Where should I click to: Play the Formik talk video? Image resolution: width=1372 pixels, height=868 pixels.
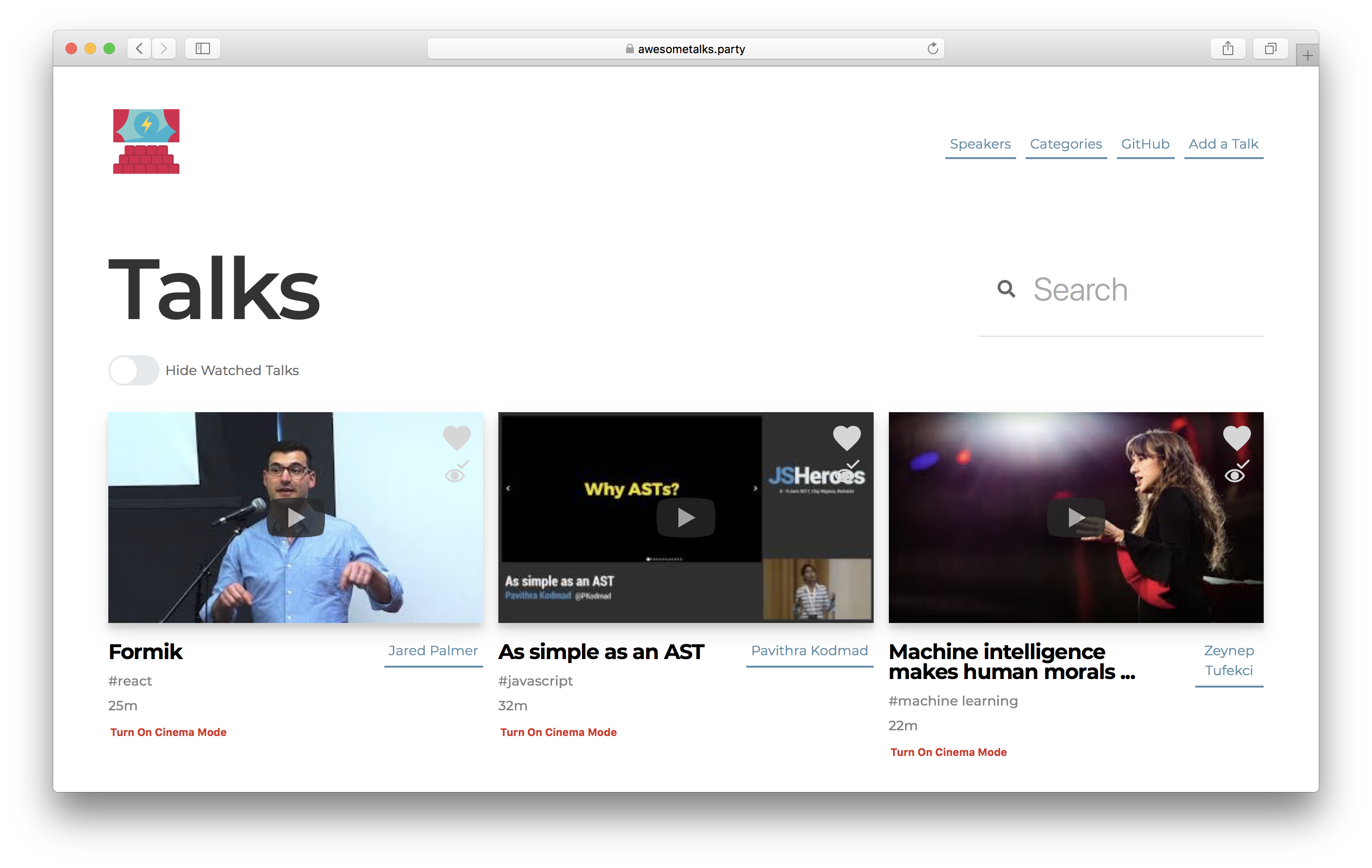(295, 517)
